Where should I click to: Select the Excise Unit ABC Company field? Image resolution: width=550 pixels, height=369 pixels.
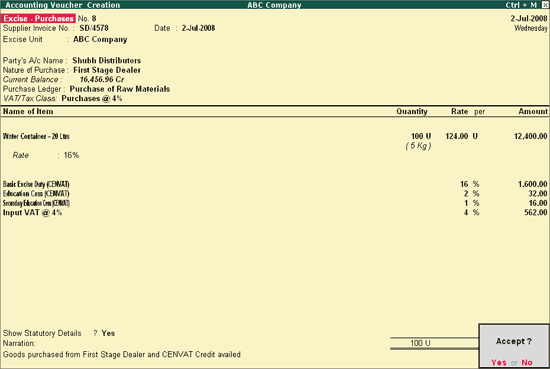click(x=100, y=39)
